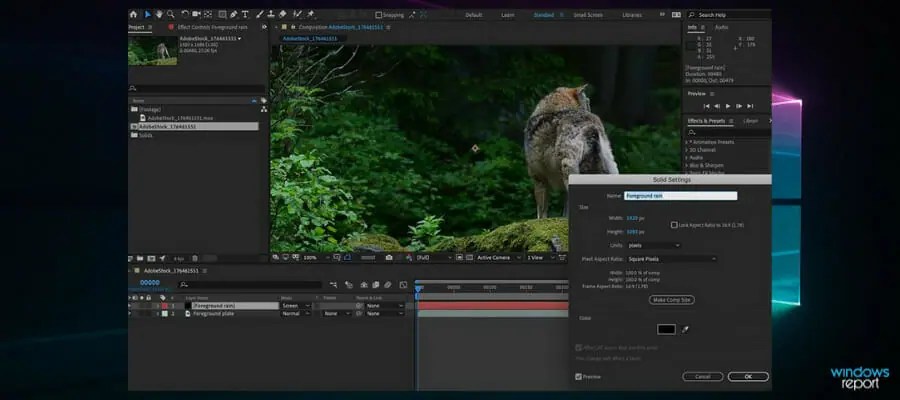Select the Puppet Pin tool
Screen dimensions: 900x400
(311, 15)
